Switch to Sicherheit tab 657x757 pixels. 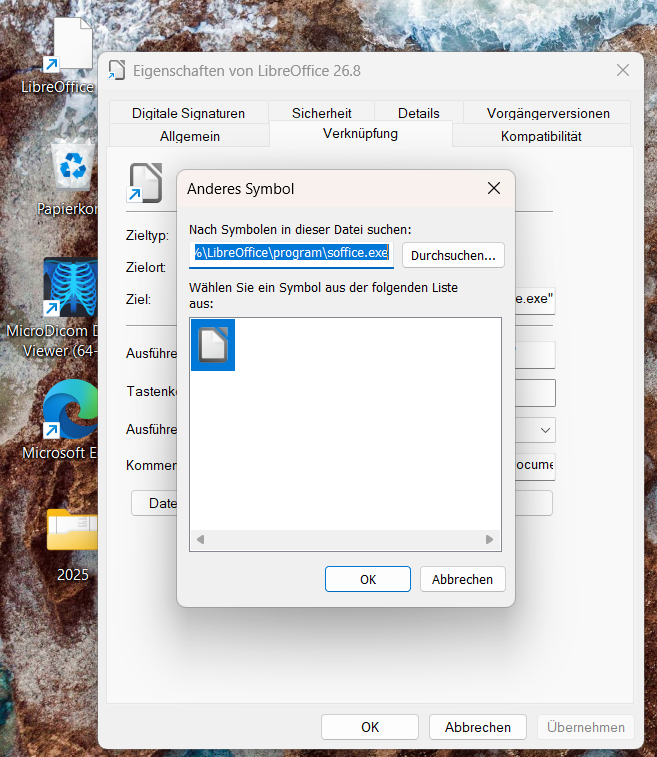coord(322,112)
